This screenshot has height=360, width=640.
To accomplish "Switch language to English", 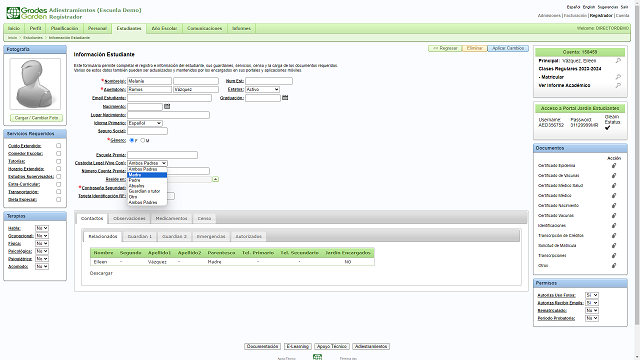I will click(x=589, y=7).
